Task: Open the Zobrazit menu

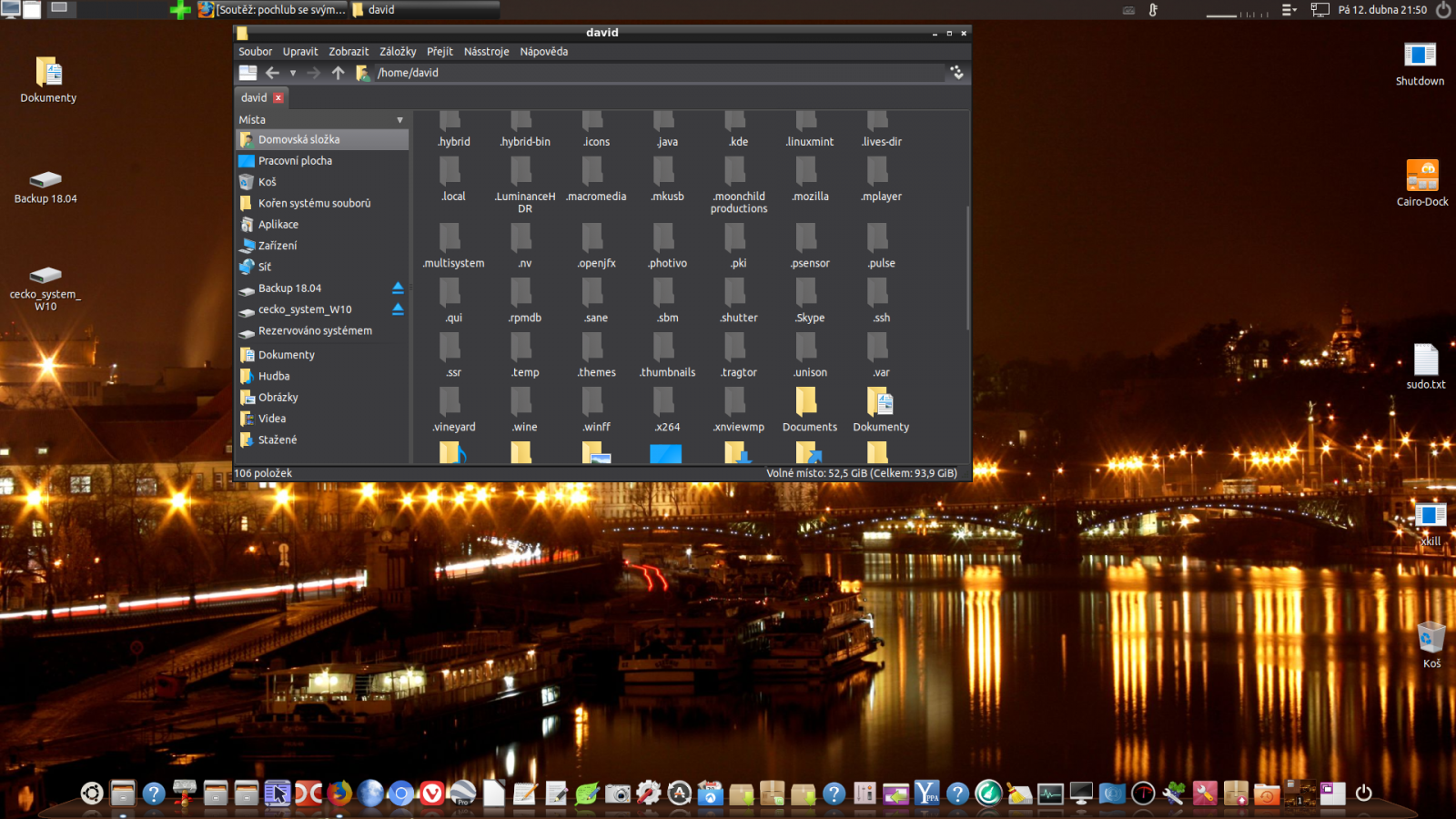Action: [x=349, y=52]
